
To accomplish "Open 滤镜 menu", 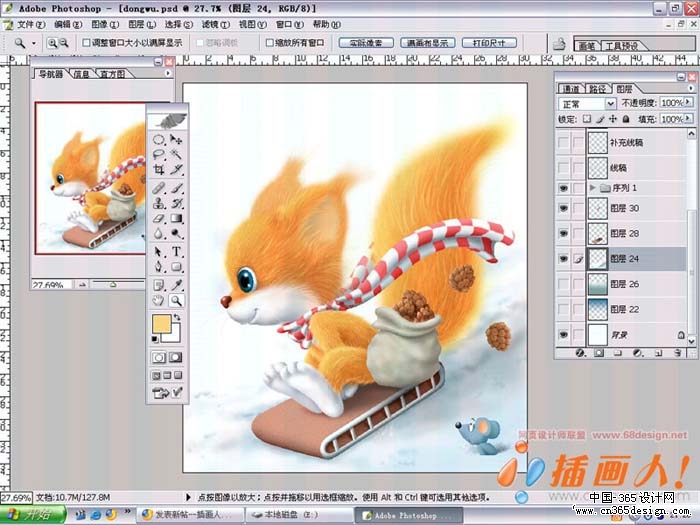I will coord(216,25).
